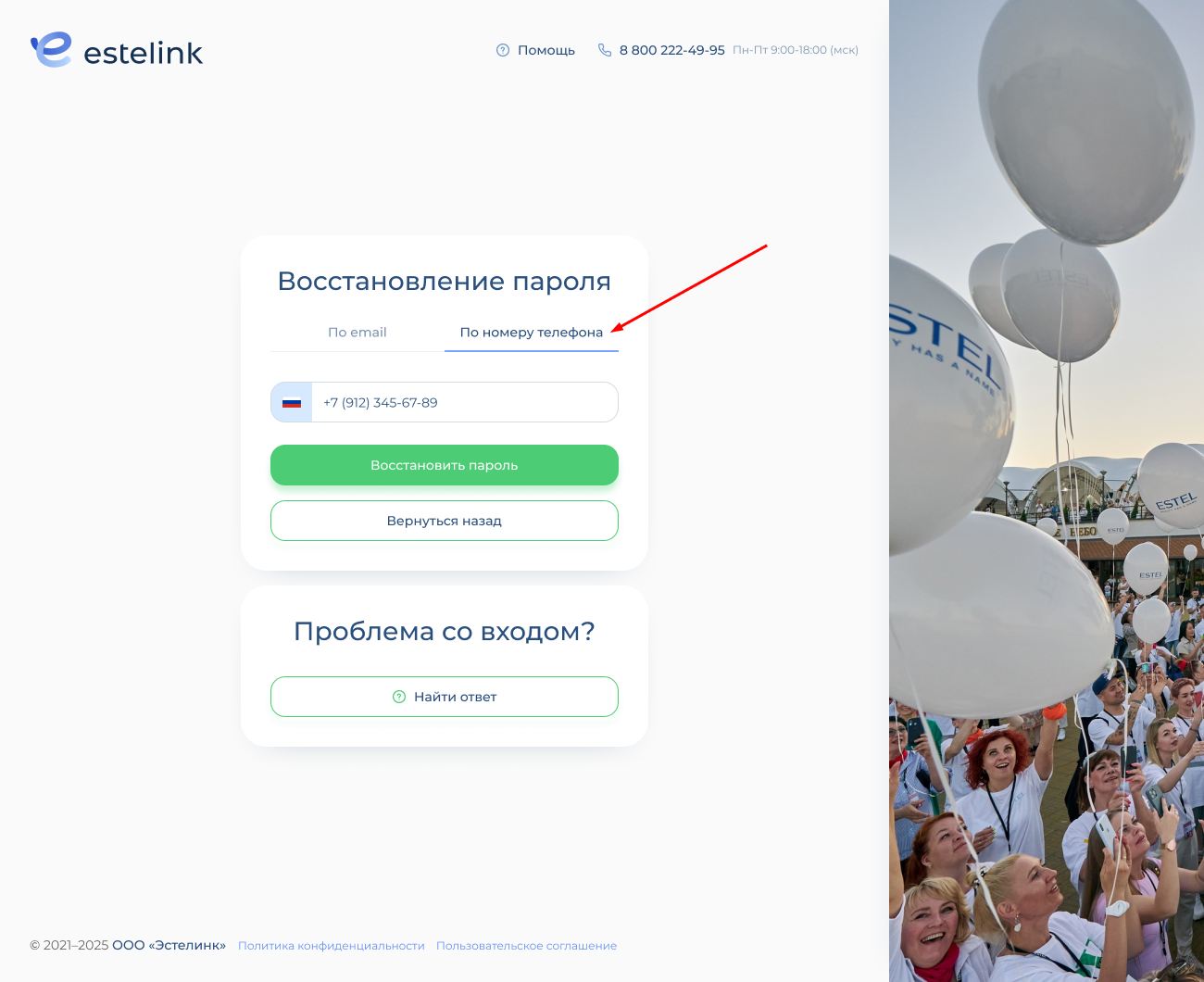Click the question mark help icon in header
Screen dimensions: 1204x982
503,50
